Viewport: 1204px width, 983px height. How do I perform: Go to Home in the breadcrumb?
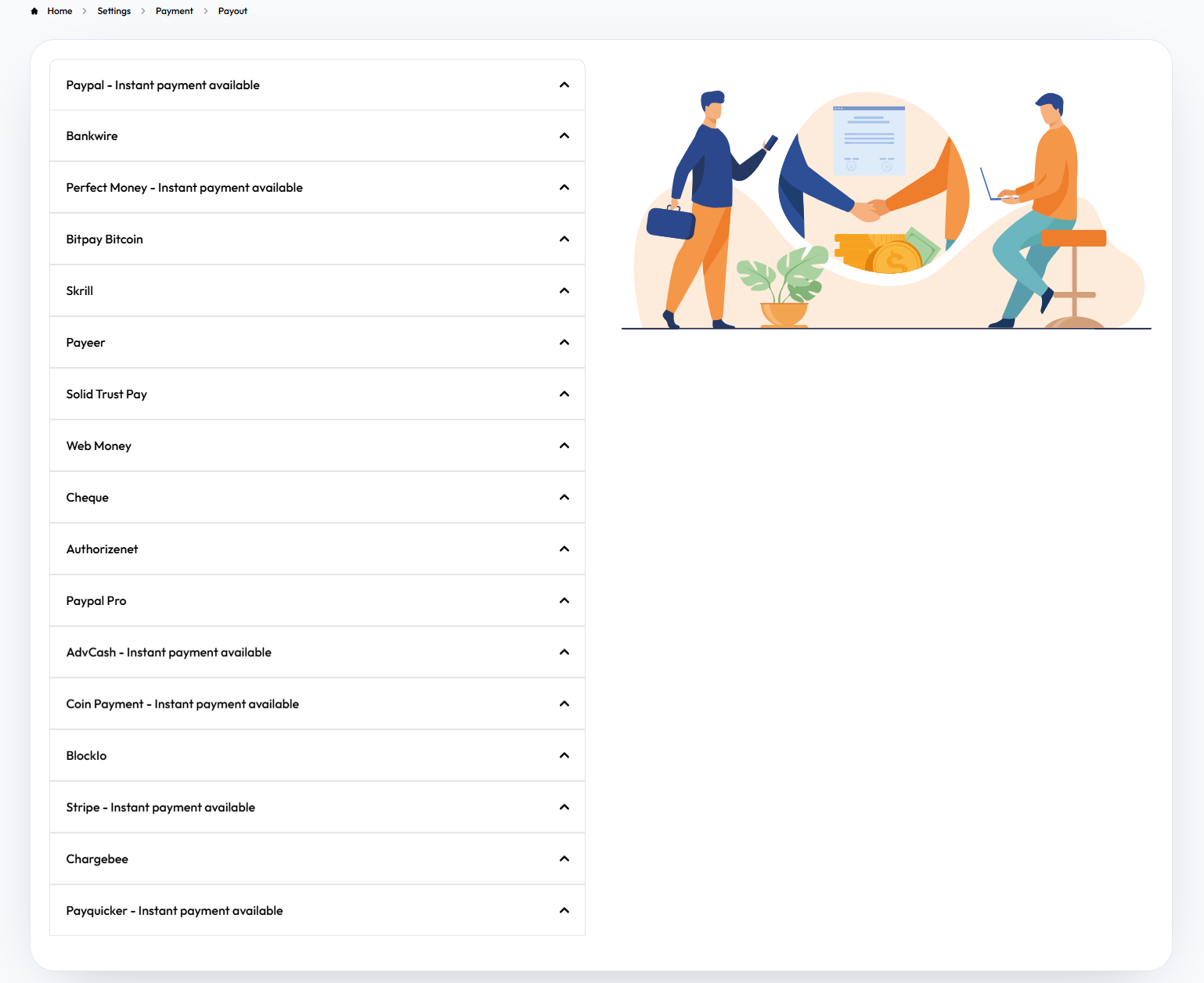(x=59, y=11)
